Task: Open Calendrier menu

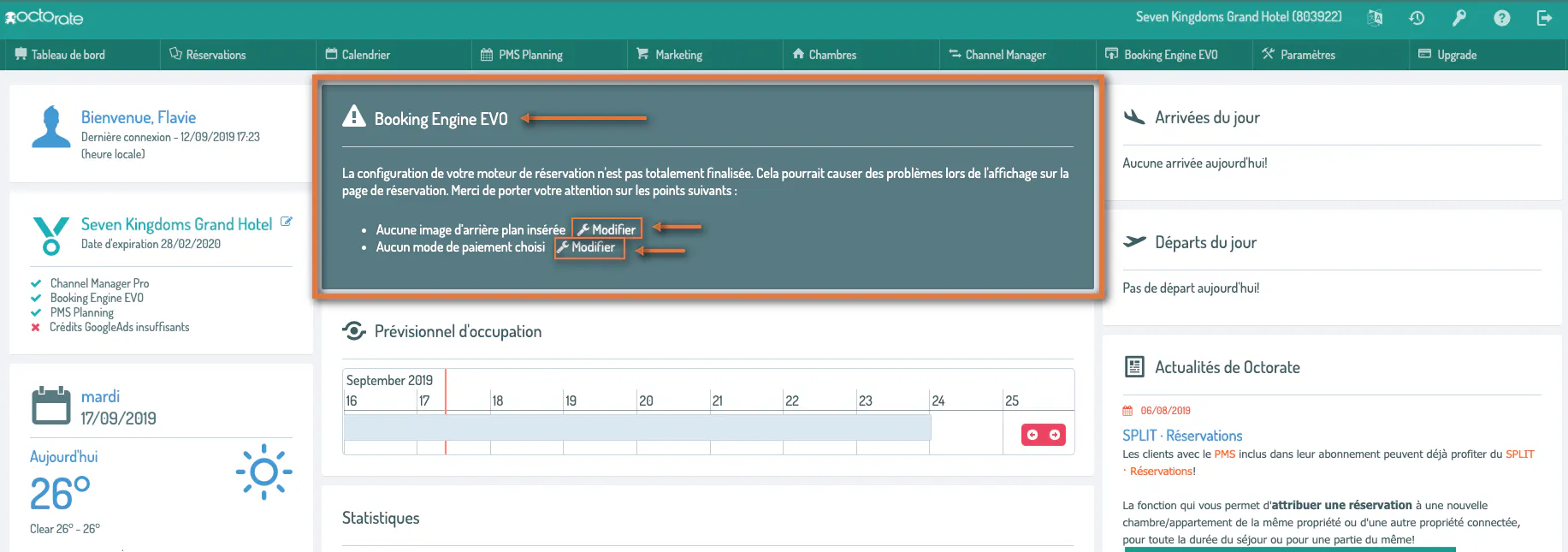Action: [x=358, y=55]
